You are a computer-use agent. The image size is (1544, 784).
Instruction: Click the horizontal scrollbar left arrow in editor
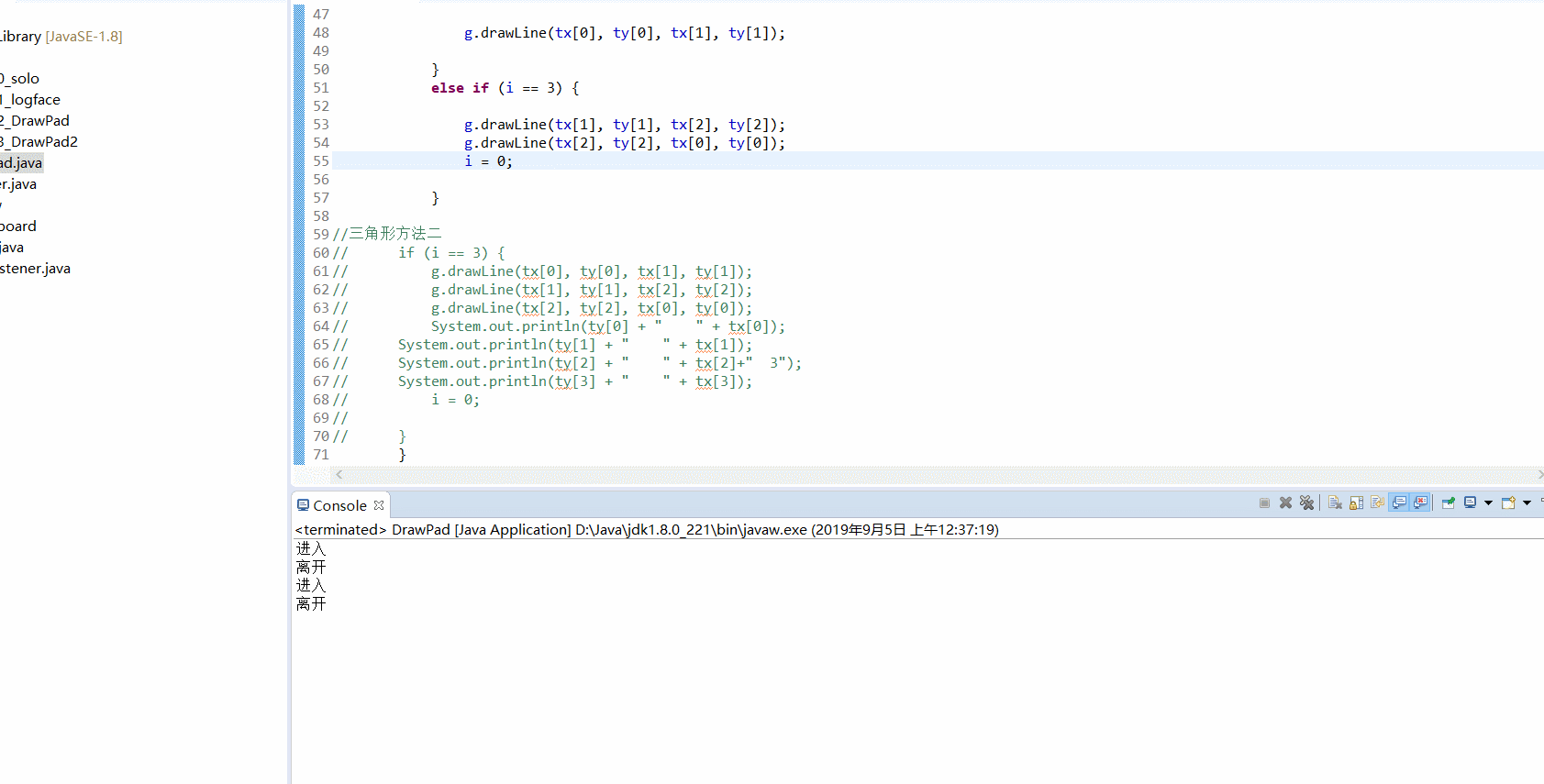(x=339, y=475)
